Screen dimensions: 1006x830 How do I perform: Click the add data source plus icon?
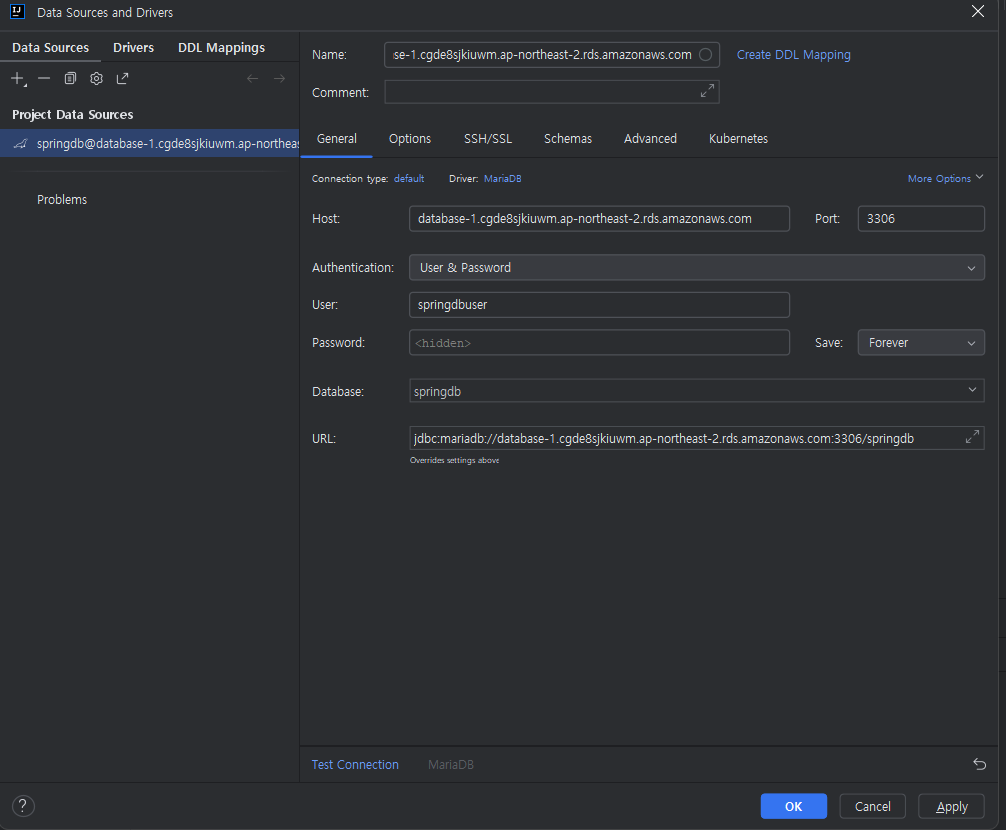pos(18,79)
